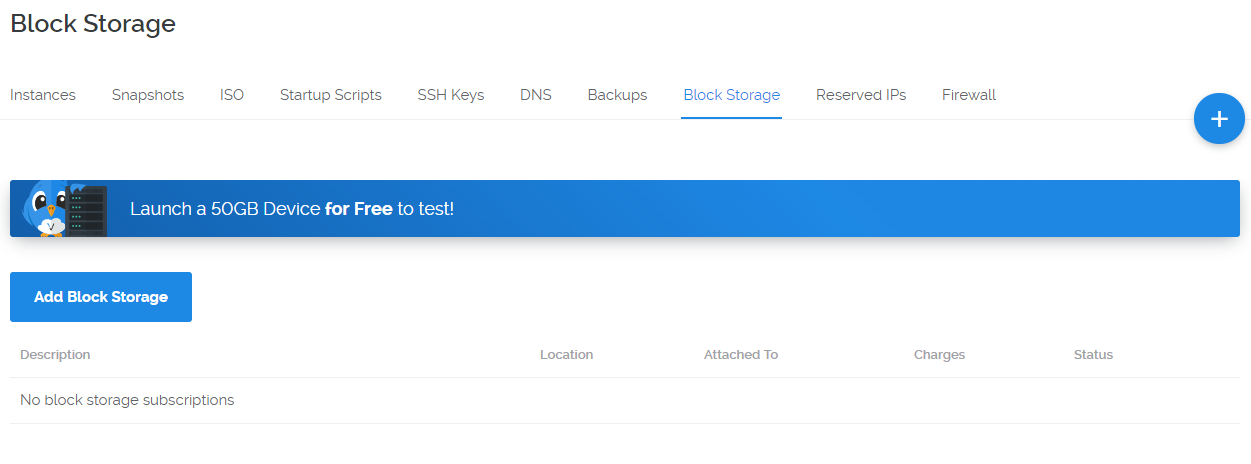This screenshot has height=464, width=1251.
Task: Click the blue plus circle button
Action: click(x=1219, y=119)
